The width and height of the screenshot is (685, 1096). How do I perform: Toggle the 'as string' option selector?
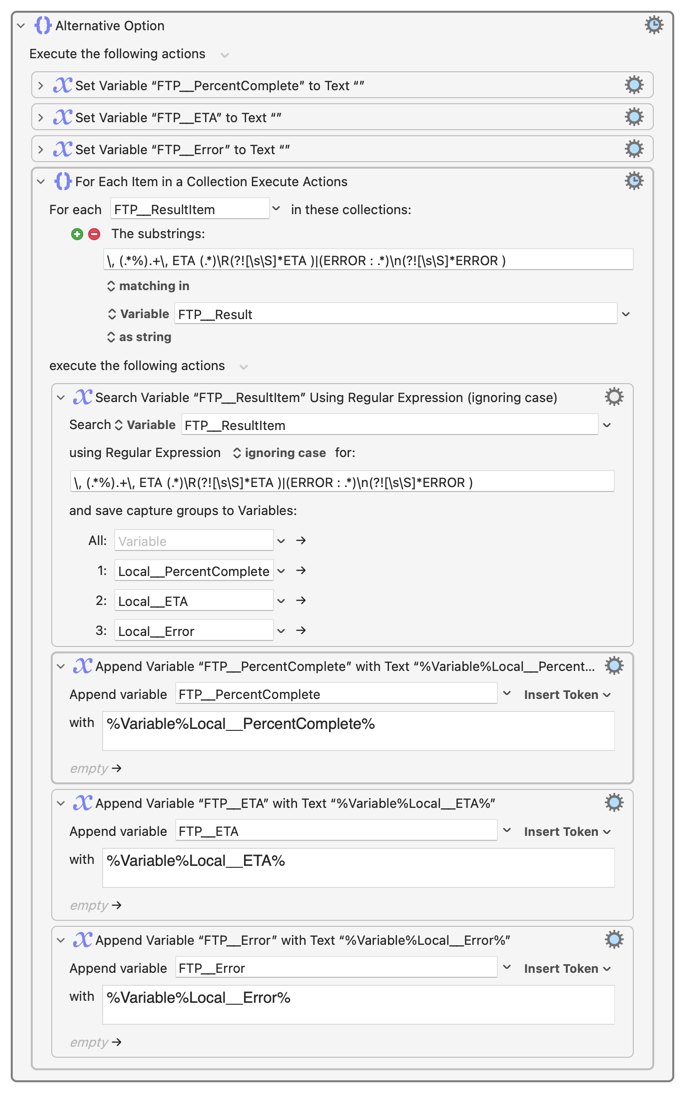(x=139, y=337)
